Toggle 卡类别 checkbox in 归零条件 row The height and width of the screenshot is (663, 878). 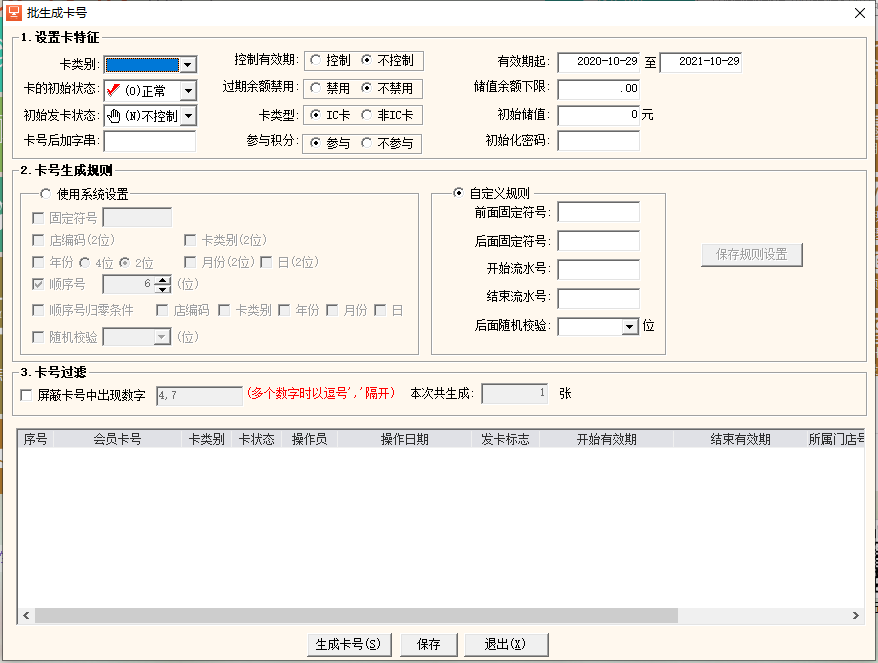point(224,310)
